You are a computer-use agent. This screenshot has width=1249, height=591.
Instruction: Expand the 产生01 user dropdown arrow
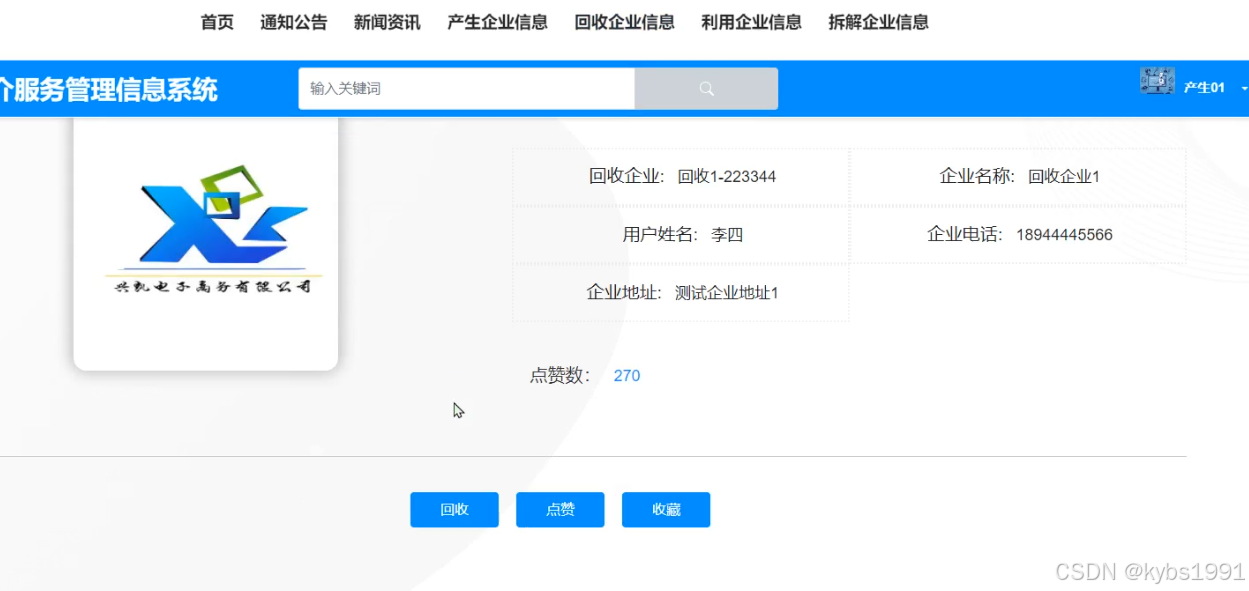click(x=1244, y=89)
